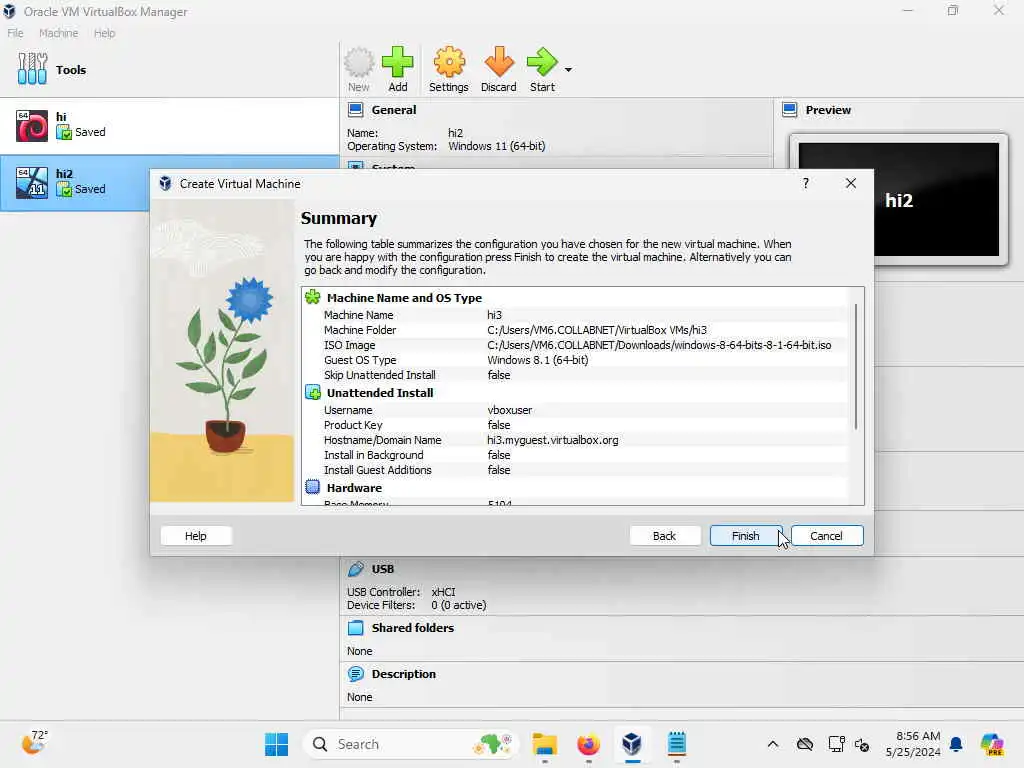Select Guest OS Type Windows 8.1 (64-bit)
This screenshot has width=1024, height=768.
click(537, 360)
